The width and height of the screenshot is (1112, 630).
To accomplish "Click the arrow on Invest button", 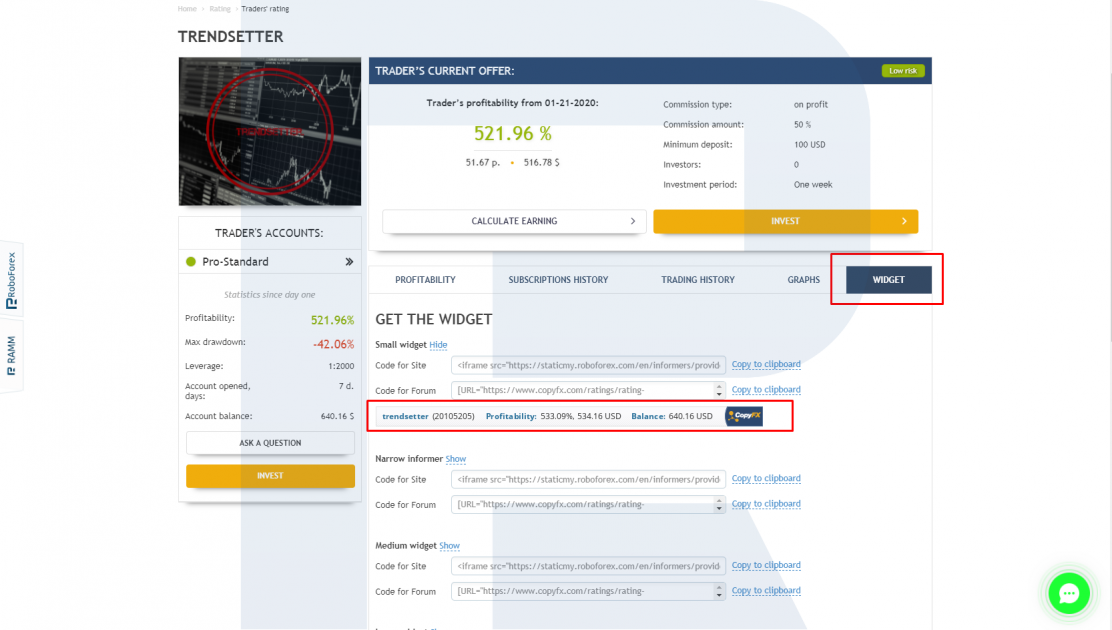I will [x=904, y=221].
